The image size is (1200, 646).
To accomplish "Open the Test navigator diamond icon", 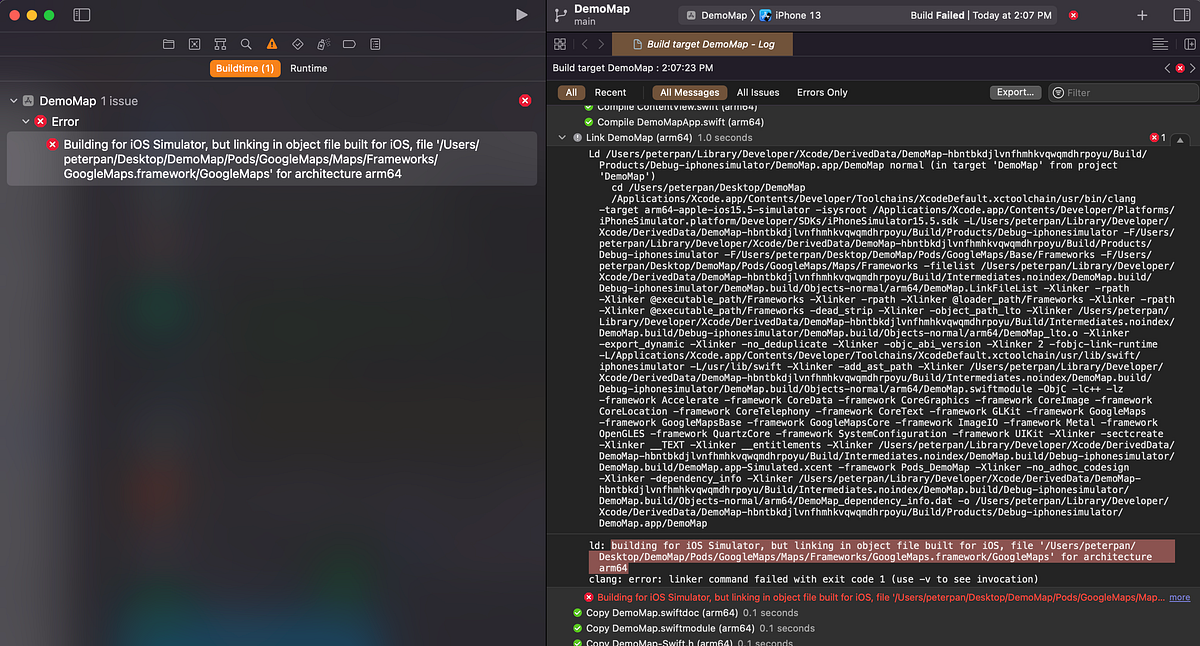I will point(296,44).
